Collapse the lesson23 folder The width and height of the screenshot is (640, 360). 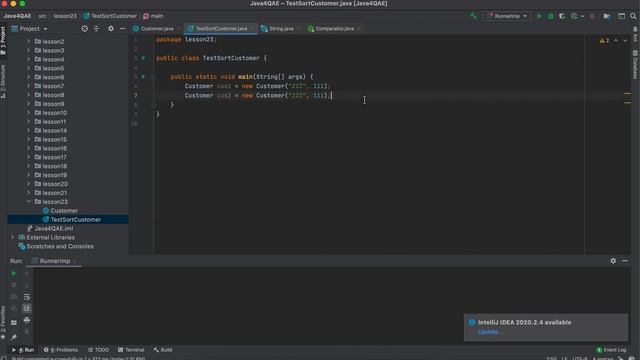(x=29, y=202)
